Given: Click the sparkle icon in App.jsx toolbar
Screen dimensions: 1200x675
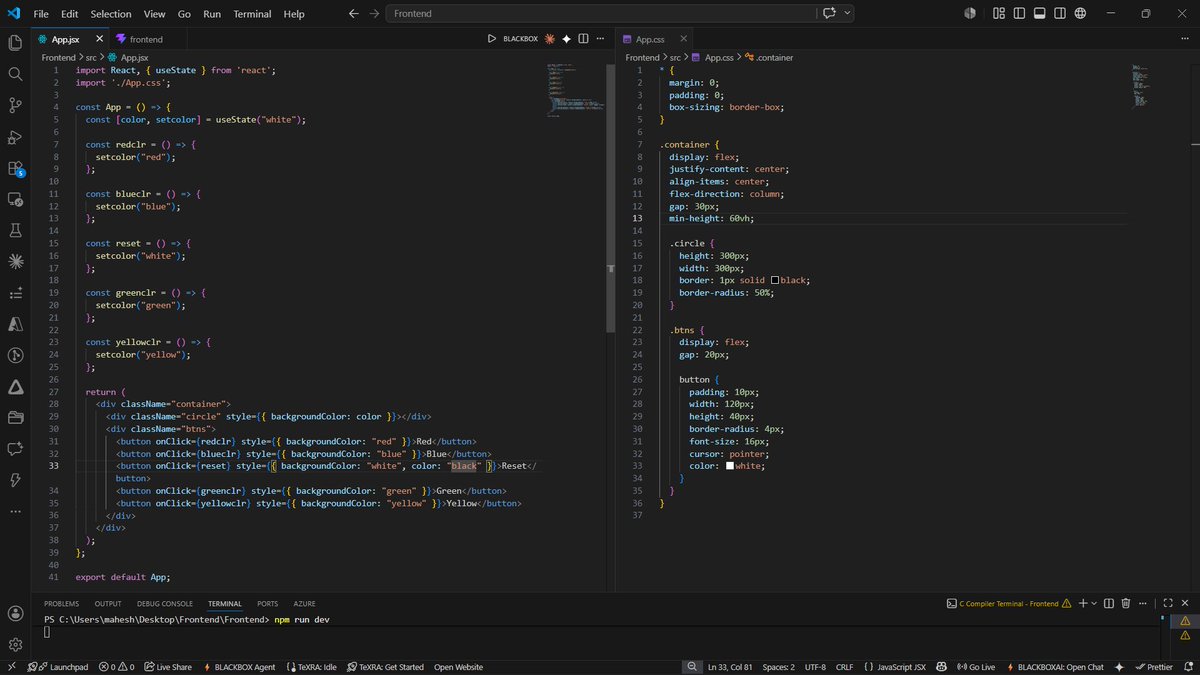Looking at the screenshot, I should coord(566,39).
